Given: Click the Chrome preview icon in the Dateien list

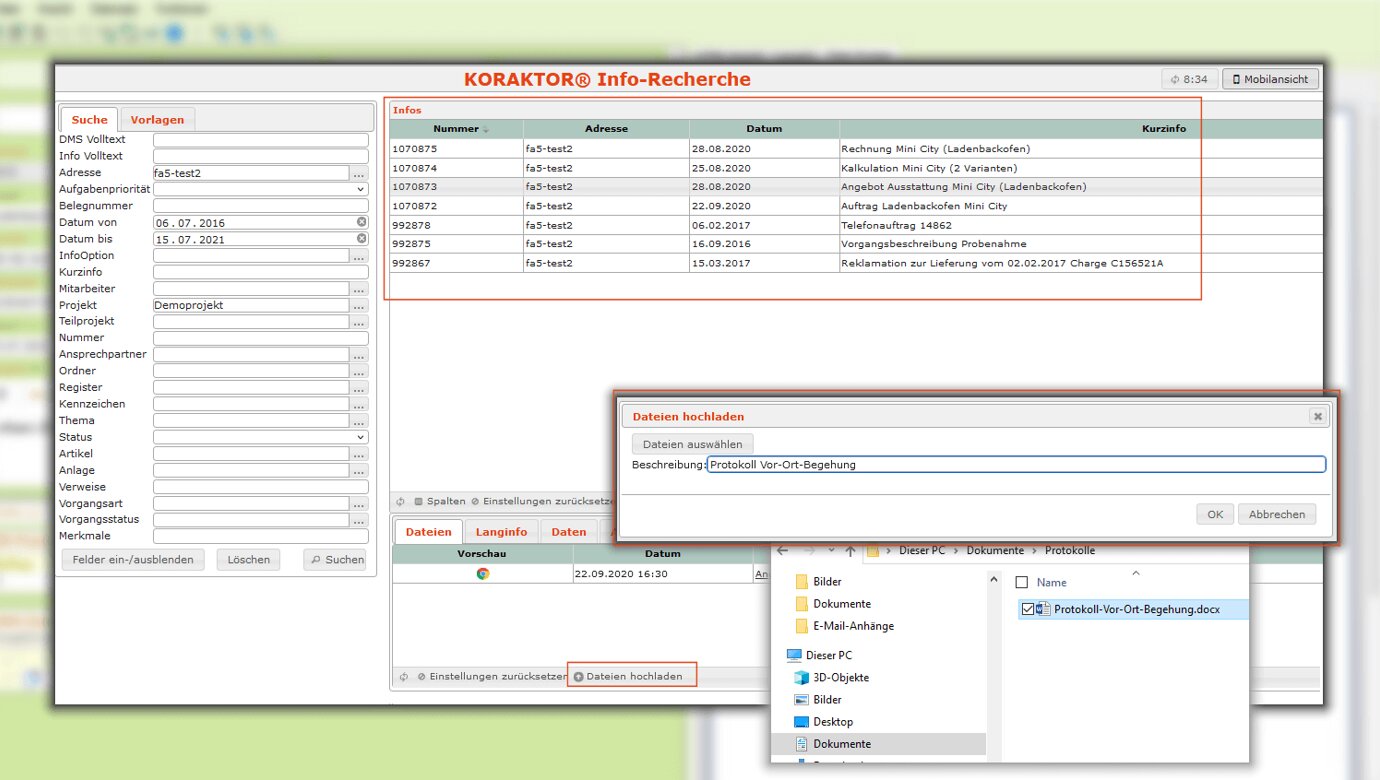Looking at the screenshot, I should [483, 574].
